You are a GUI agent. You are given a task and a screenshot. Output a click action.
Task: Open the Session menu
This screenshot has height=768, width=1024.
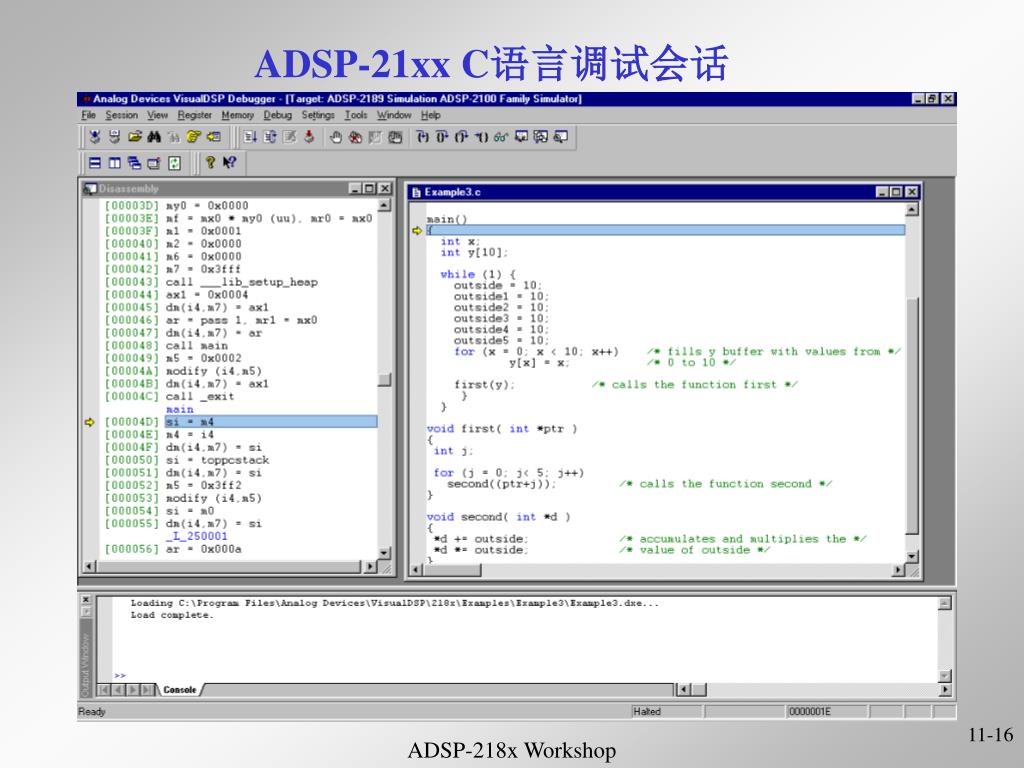(x=121, y=115)
